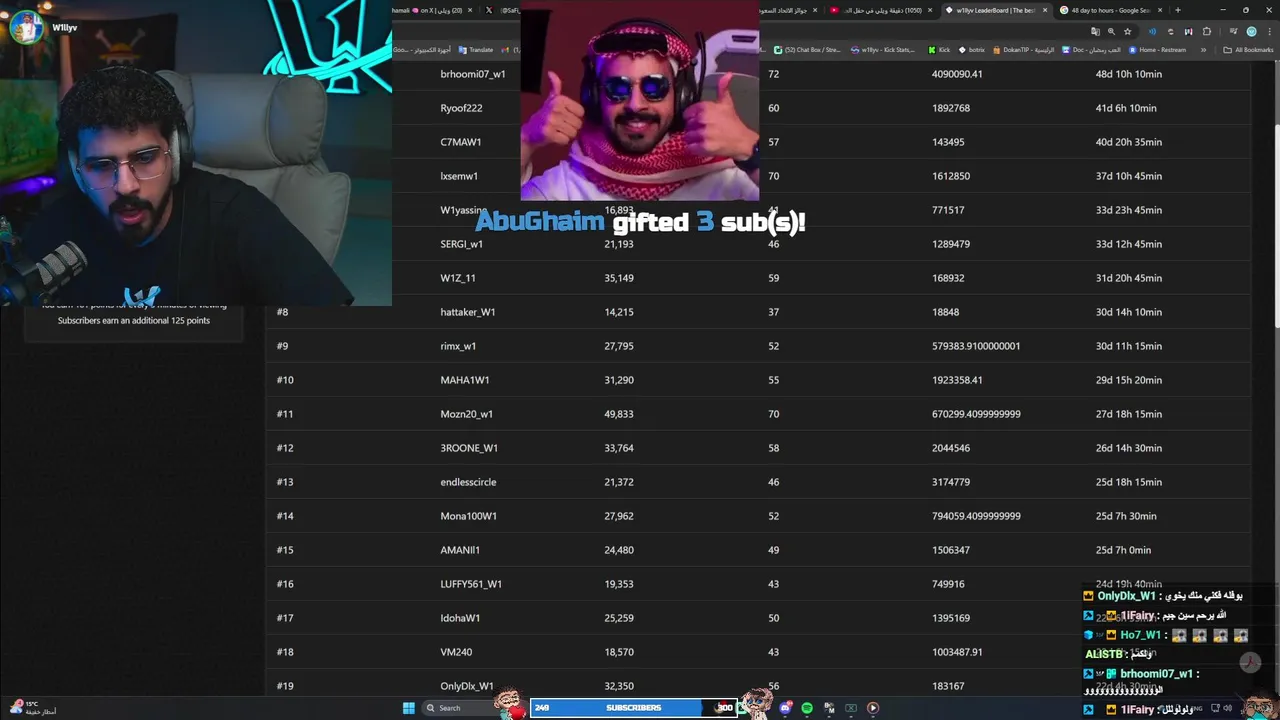Screen dimensions: 1280x720
Task: Close the w1llyv LeaderBoard tab
Action: click(1045, 10)
